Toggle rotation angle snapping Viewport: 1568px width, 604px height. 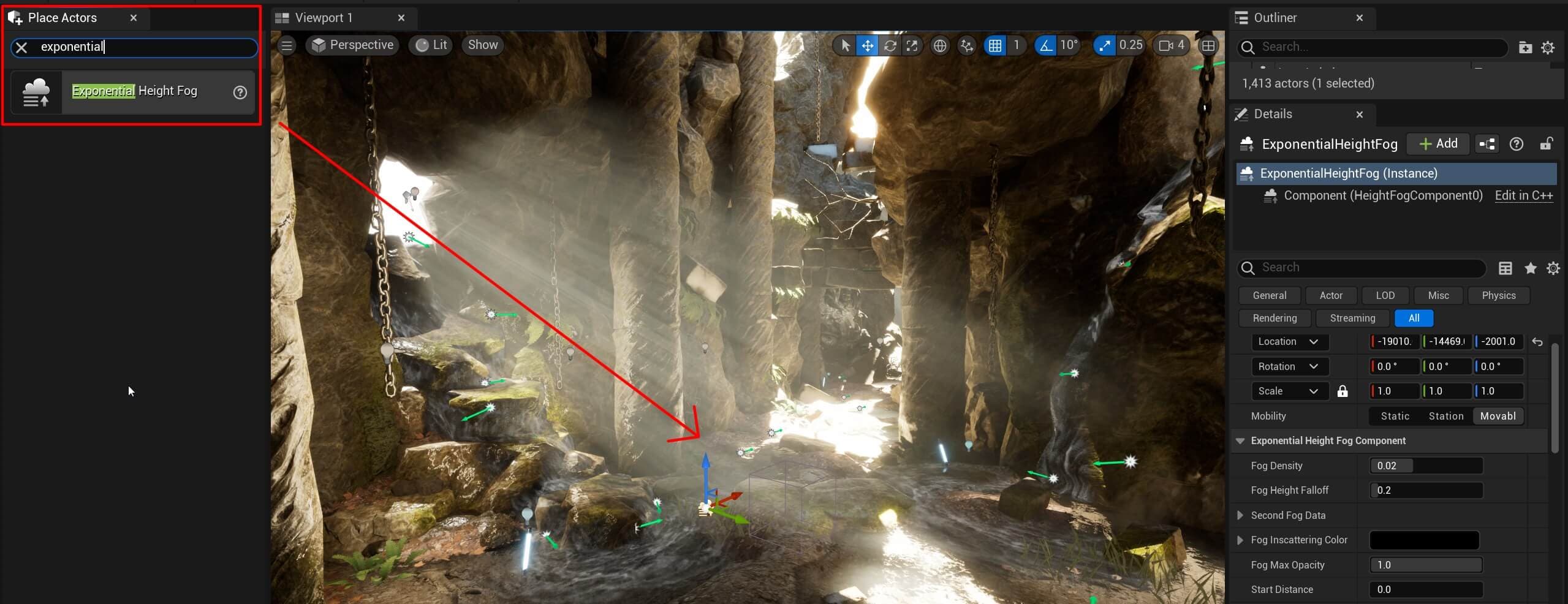tap(1045, 45)
